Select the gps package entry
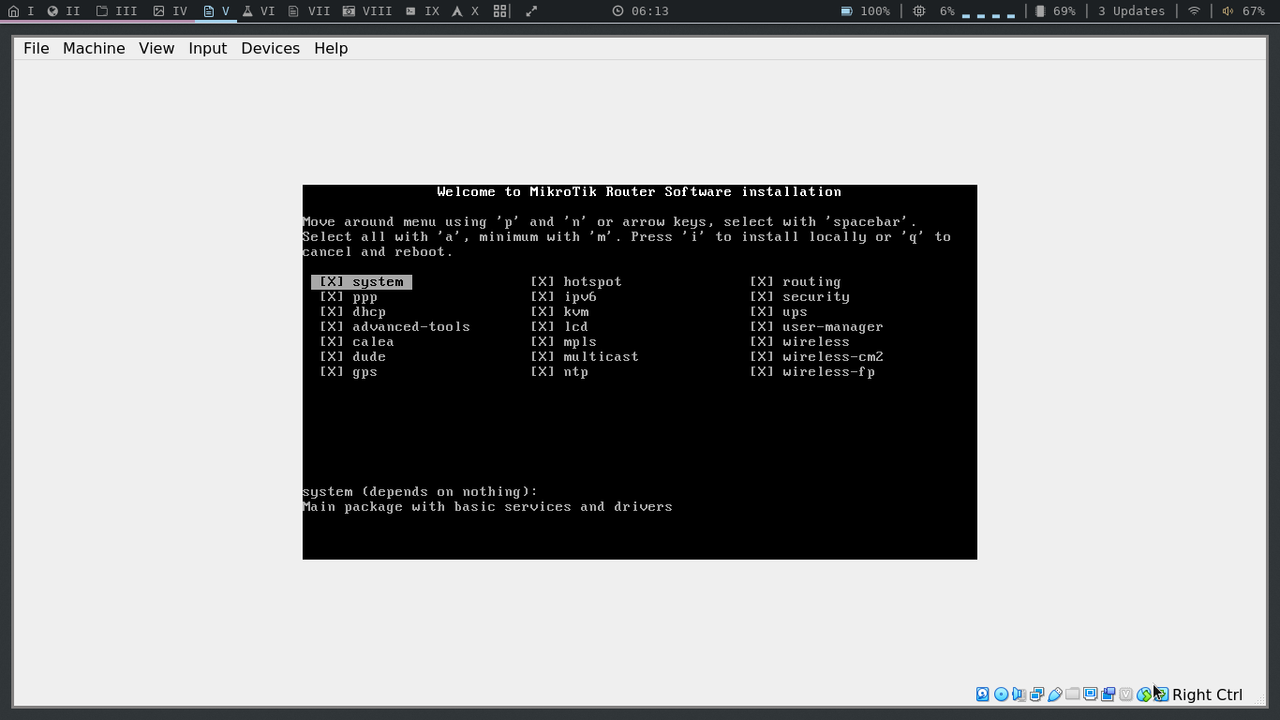 (x=349, y=372)
